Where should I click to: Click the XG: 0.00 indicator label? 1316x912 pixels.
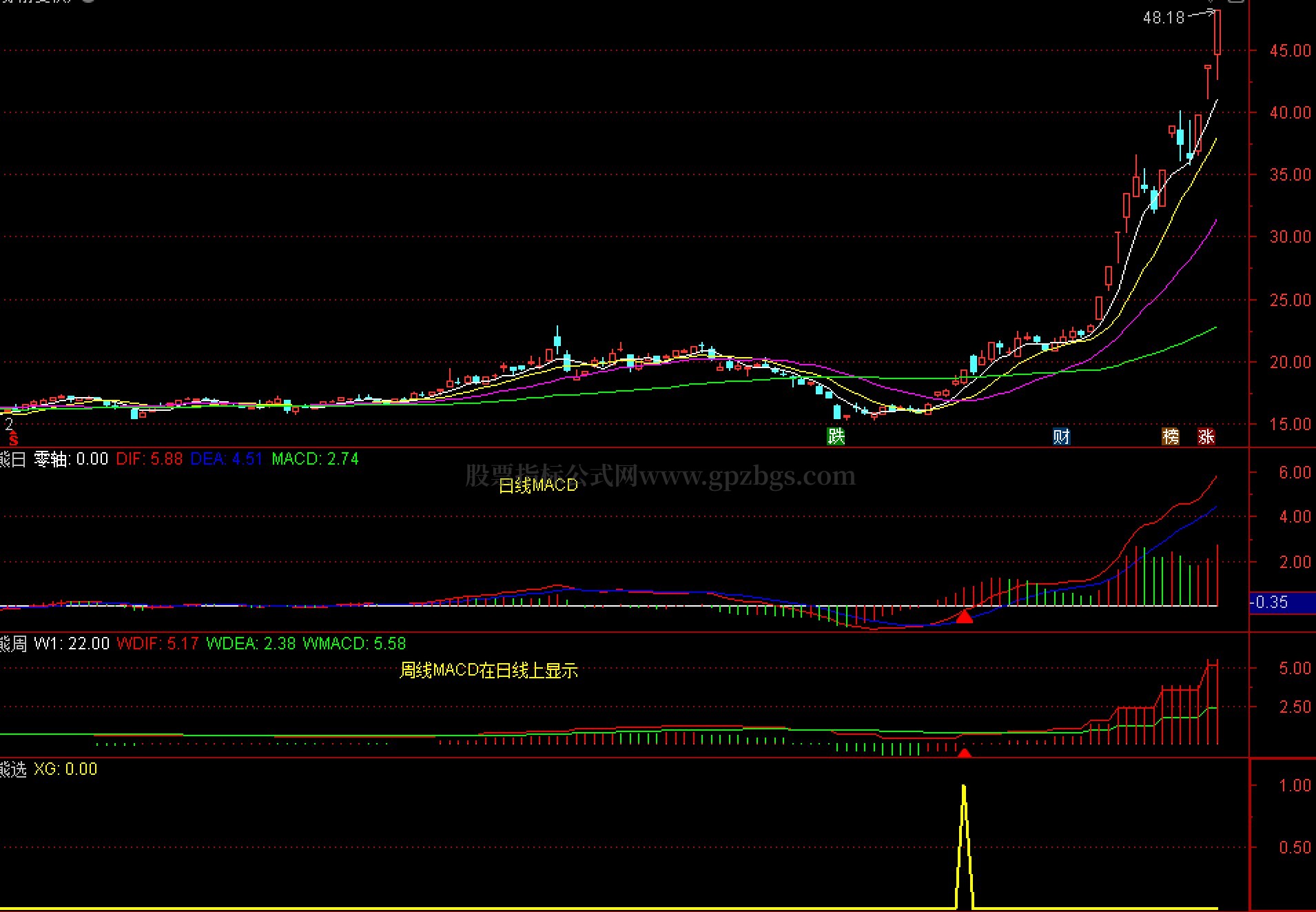(65, 769)
